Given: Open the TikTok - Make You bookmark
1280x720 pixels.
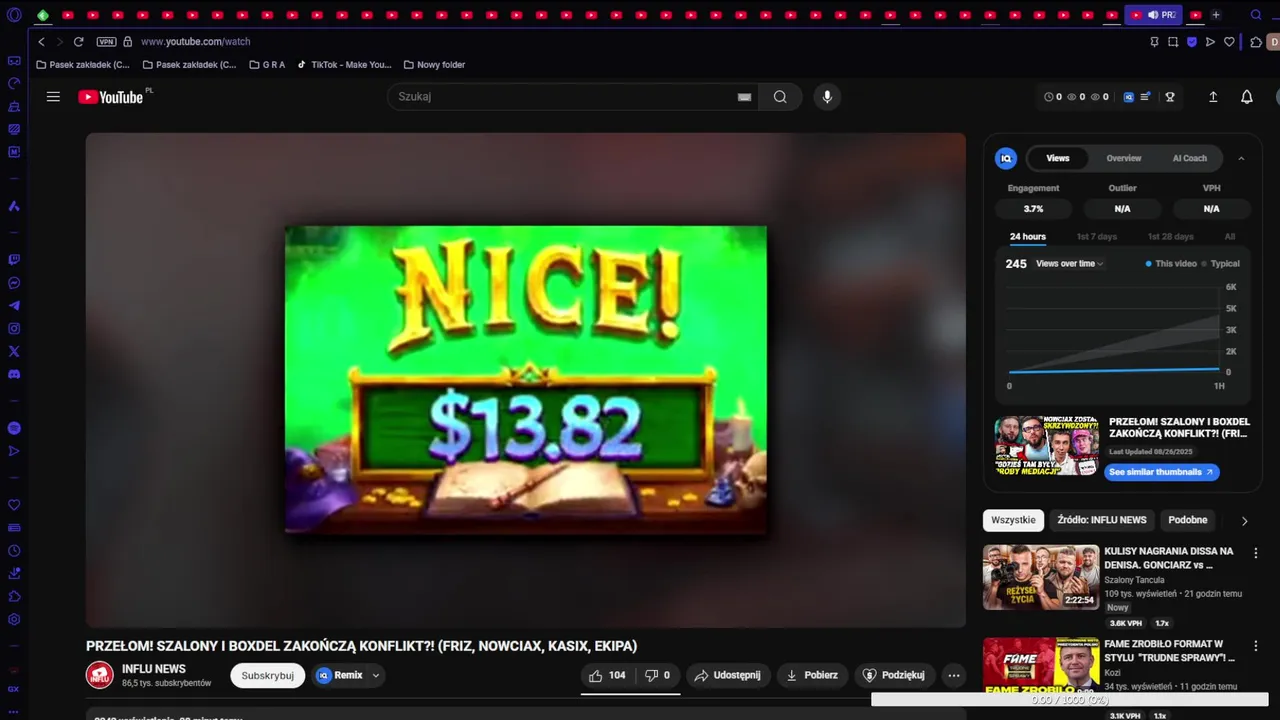Looking at the screenshot, I should pyautogui.click(x=344, y=65).
